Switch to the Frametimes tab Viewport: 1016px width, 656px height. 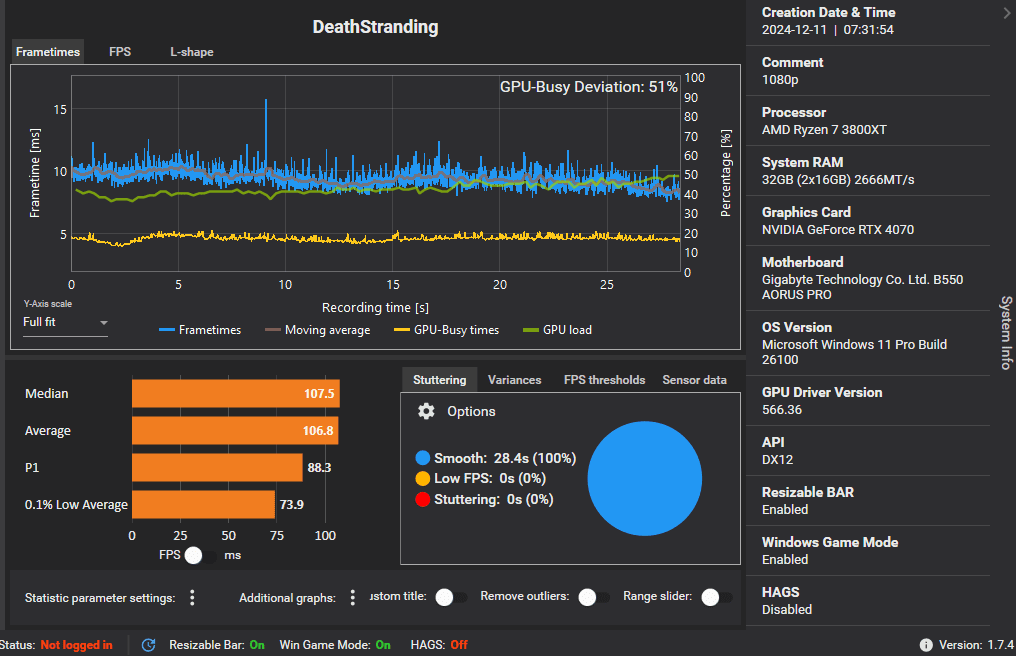(x=48, y=52)
